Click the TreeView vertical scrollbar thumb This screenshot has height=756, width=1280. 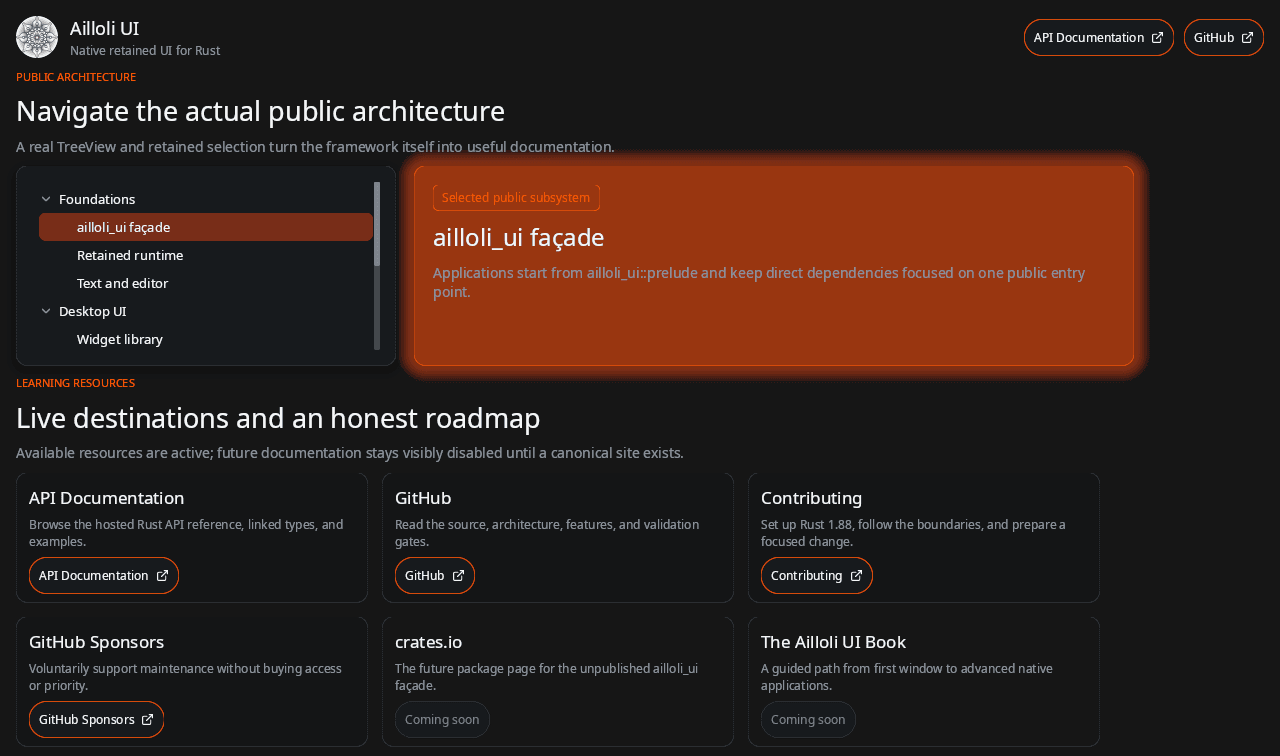[x=377, y=224]
